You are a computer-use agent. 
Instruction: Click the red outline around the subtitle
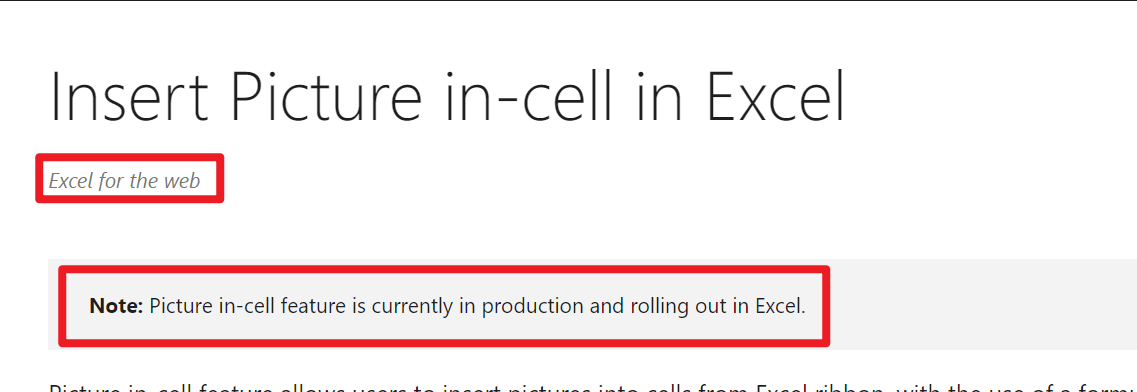[x=130, y=157]
